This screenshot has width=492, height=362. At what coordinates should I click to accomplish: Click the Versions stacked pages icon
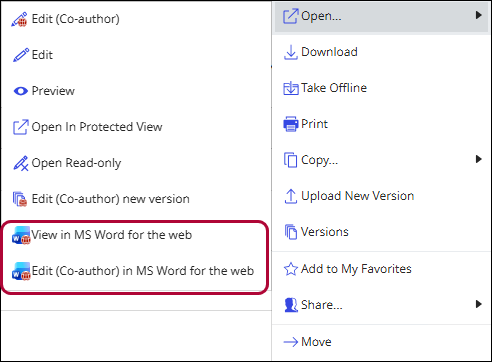point(291,232)
